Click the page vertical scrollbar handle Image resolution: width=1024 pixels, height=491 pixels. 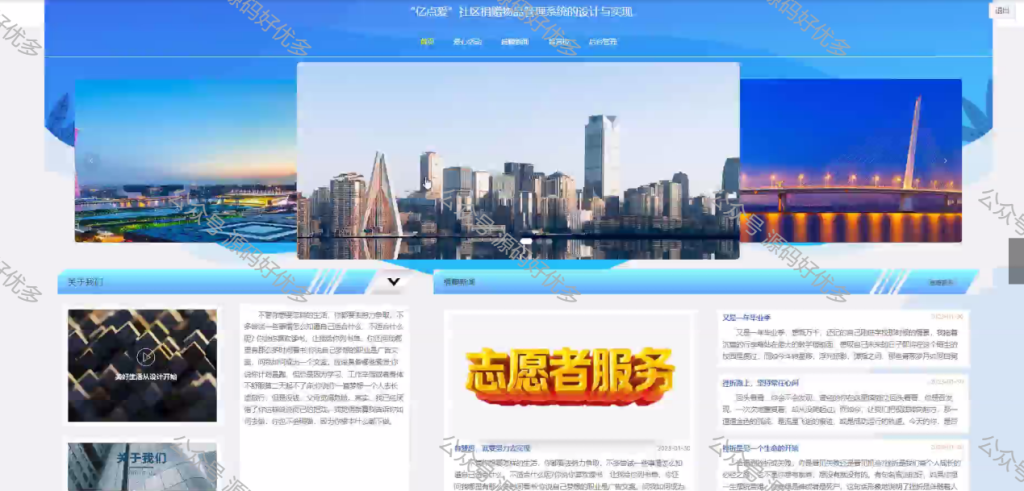1016,261
